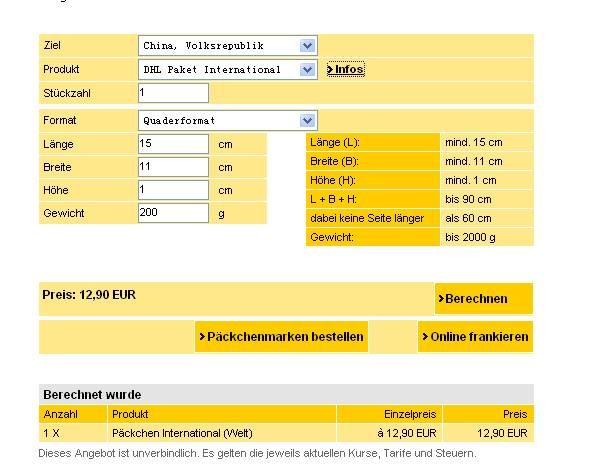Focus the Breite input field
595x470 pixels.
(173, 167)
